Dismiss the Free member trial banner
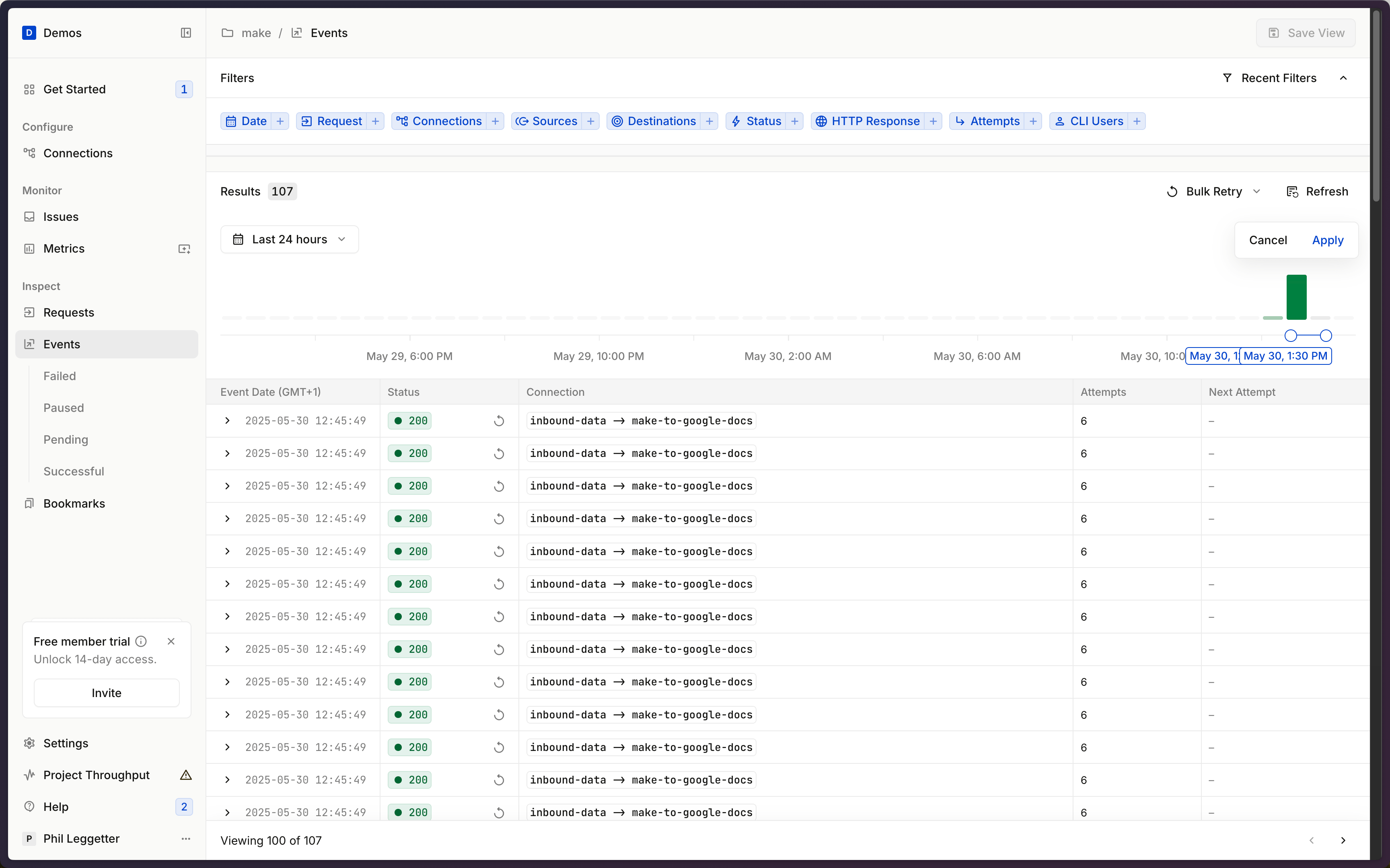 [171, 641]
